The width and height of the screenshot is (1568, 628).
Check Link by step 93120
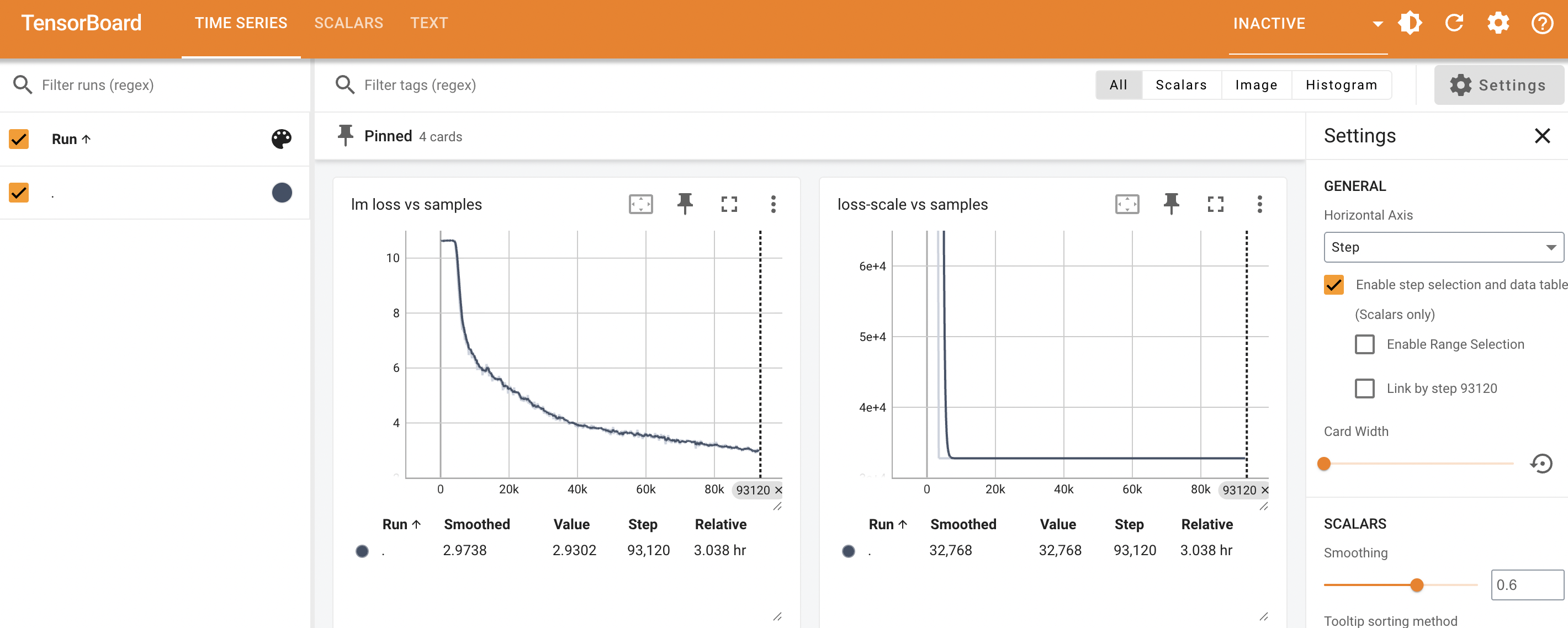[x=1364, y=388]
